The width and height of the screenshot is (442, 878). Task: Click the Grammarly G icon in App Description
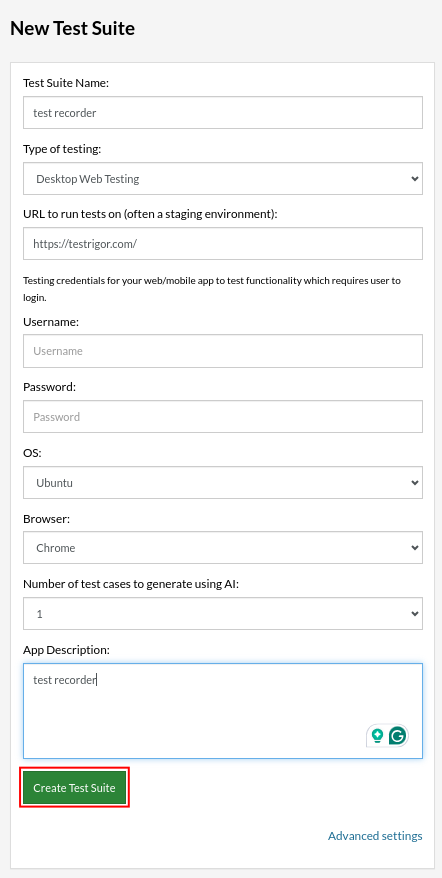[397, 736]
